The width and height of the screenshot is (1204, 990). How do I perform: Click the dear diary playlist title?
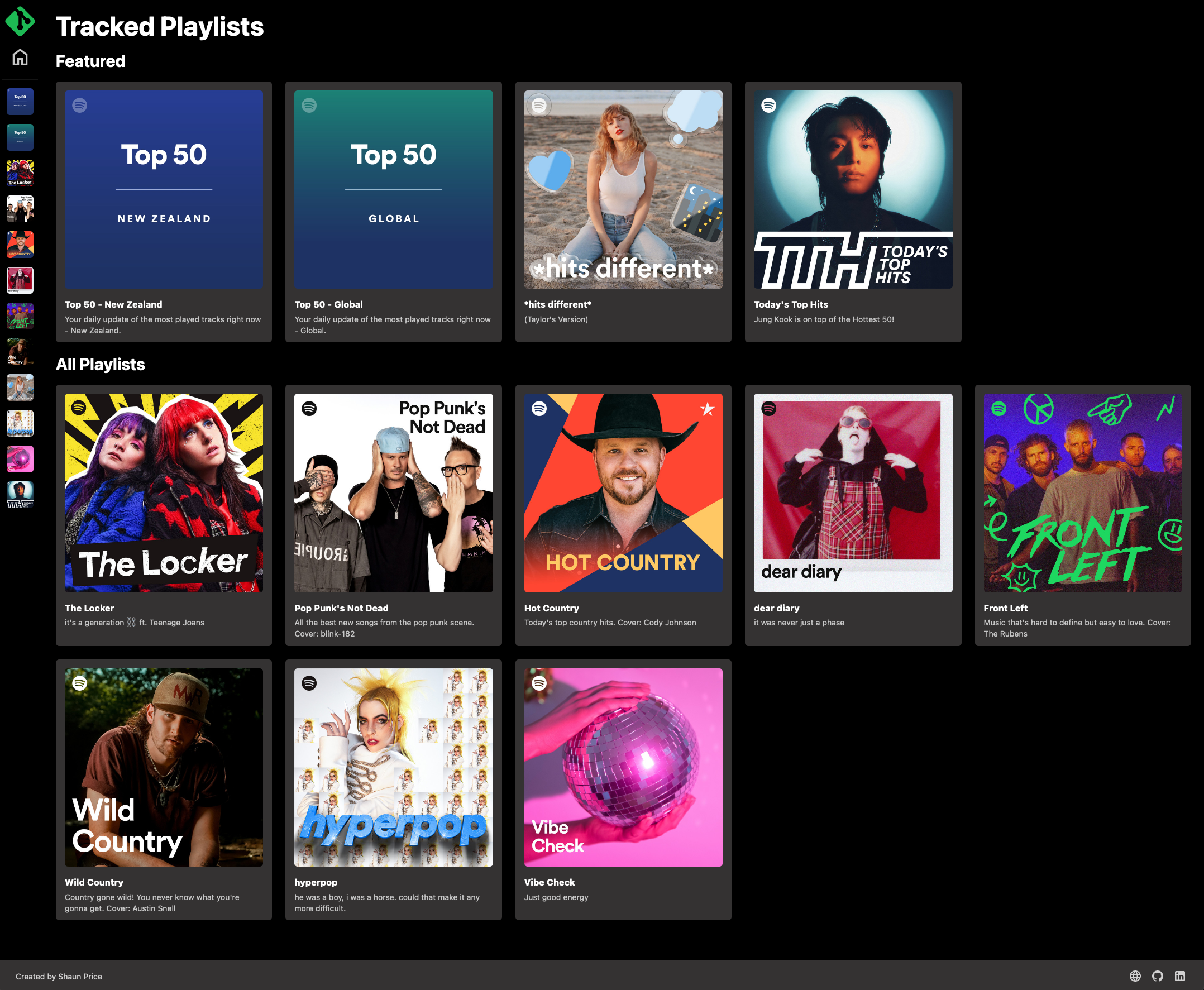coord(776,608)
